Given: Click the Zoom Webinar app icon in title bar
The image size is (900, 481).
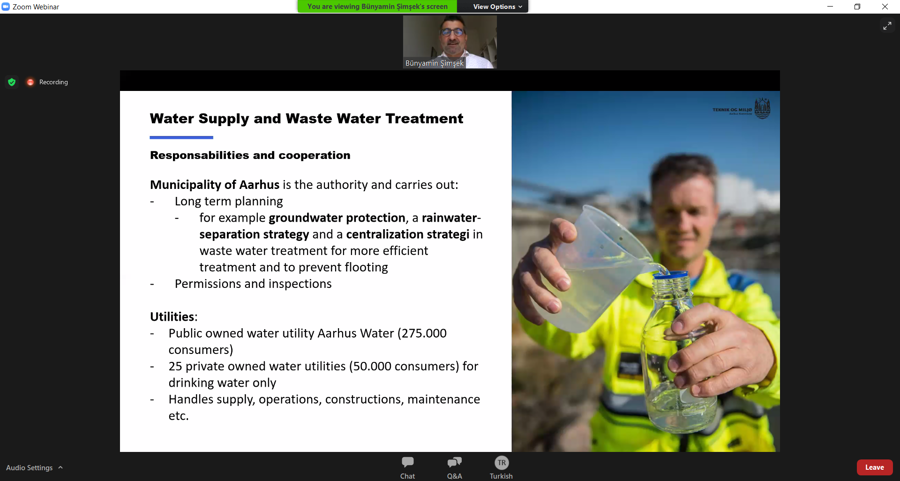Looking at the screenshot, I should tap(6, 6).
